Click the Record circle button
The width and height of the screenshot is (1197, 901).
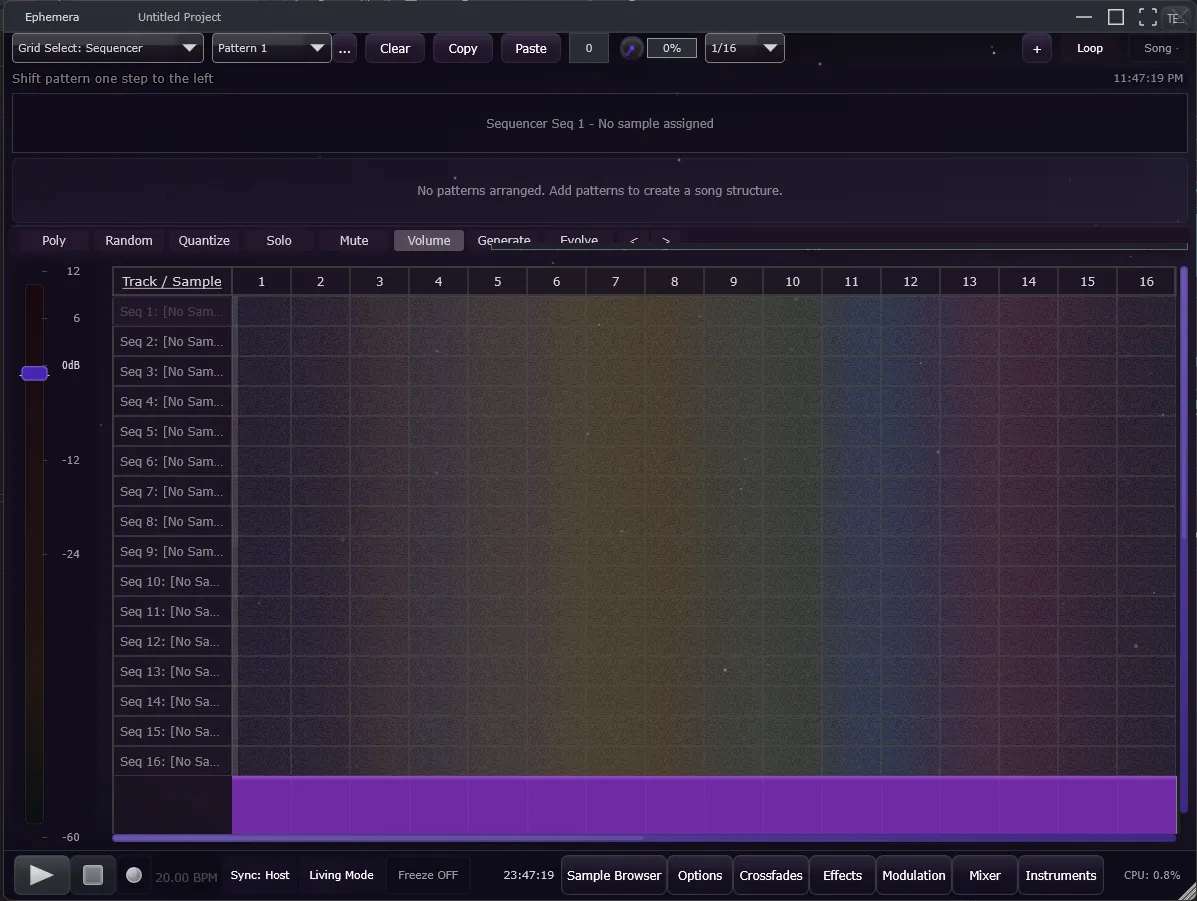[x=134, y=875]
